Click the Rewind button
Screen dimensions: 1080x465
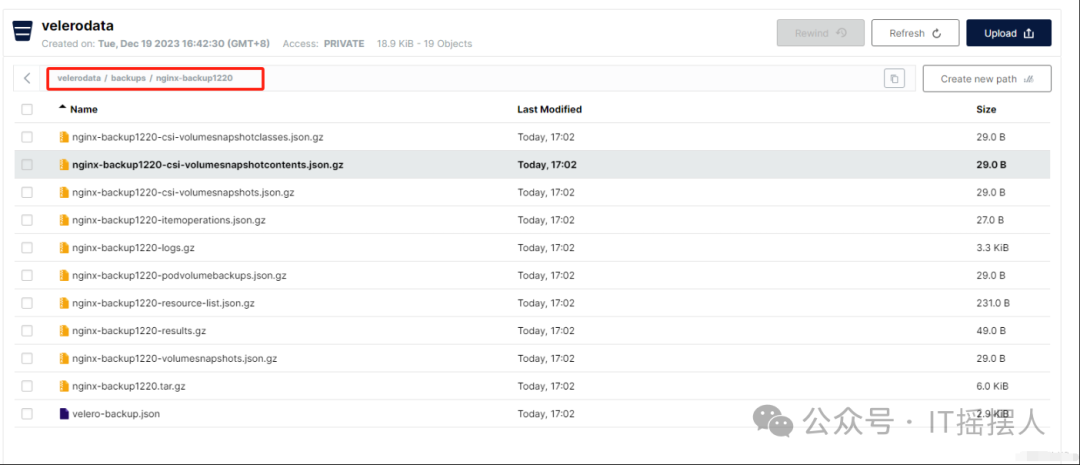click(820, 33)
